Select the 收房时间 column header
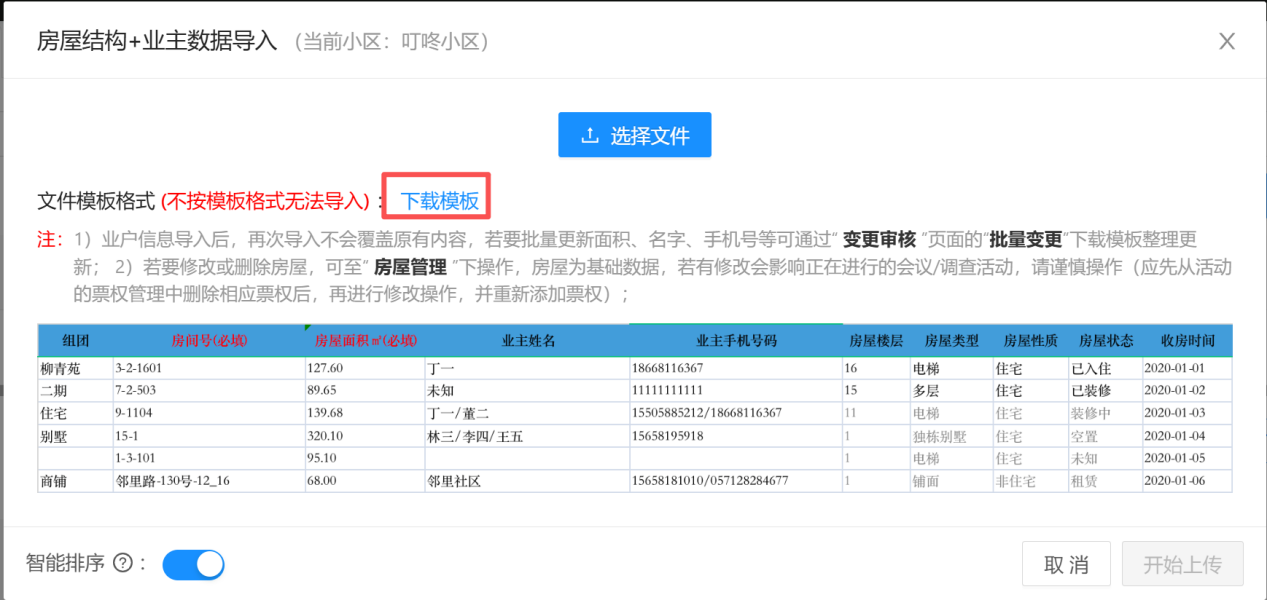 [1187, 341]
